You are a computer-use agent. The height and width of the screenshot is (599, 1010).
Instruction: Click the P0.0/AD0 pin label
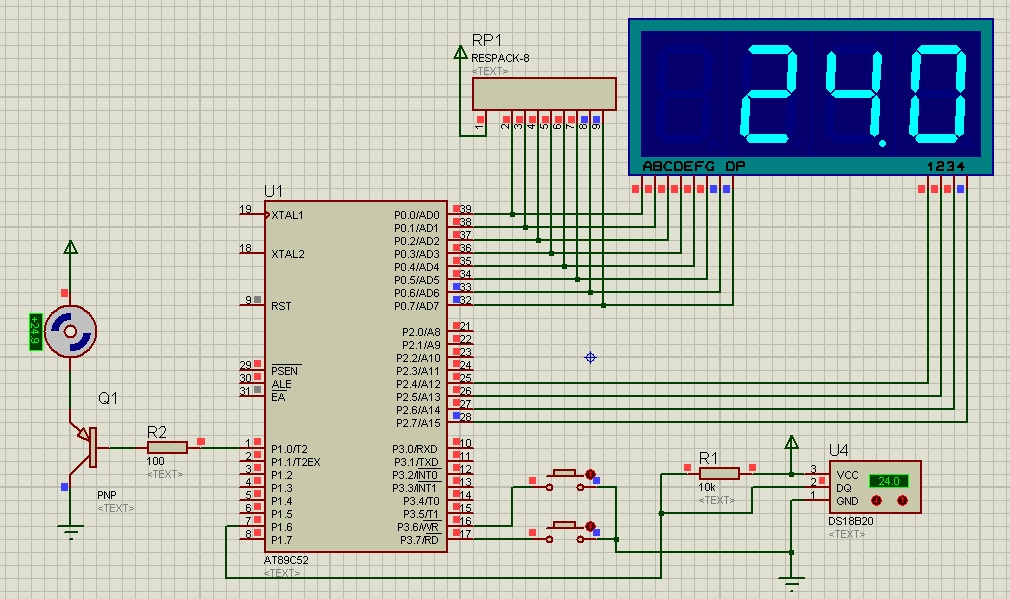click(417, 215)
